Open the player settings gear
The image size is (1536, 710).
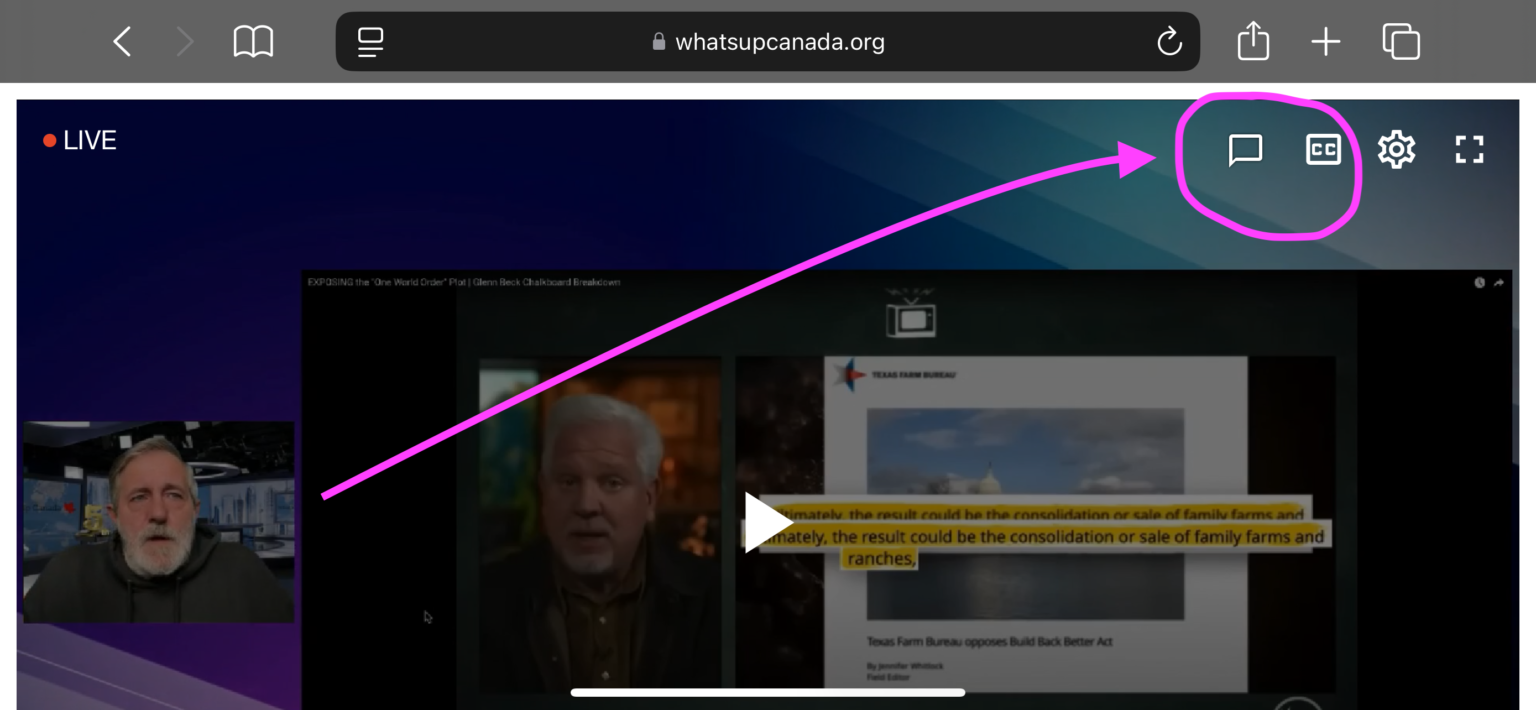pyautogui.click(x=1396, y=150)
